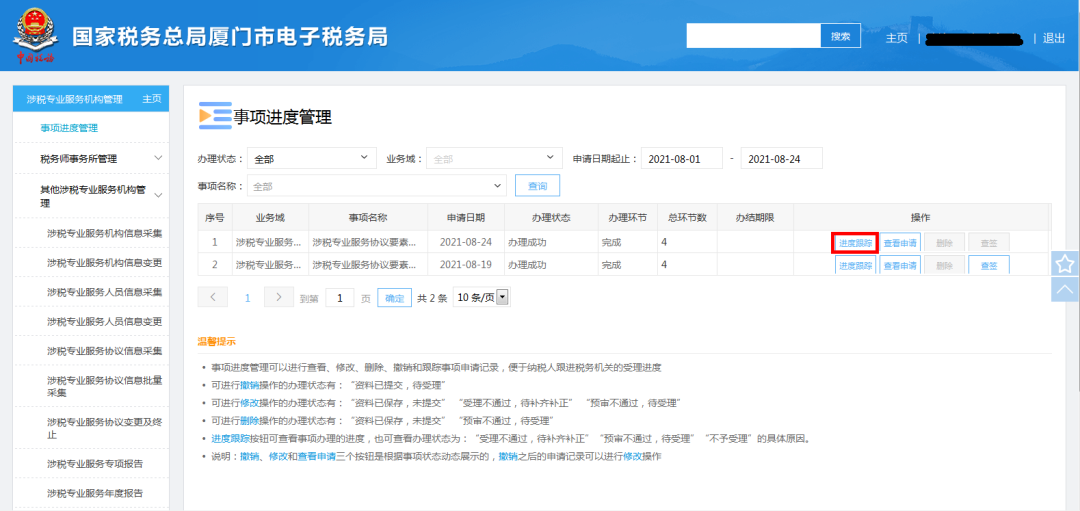Click greyed 删除 button in row 1
The image size is (1080, 511).
944,243
